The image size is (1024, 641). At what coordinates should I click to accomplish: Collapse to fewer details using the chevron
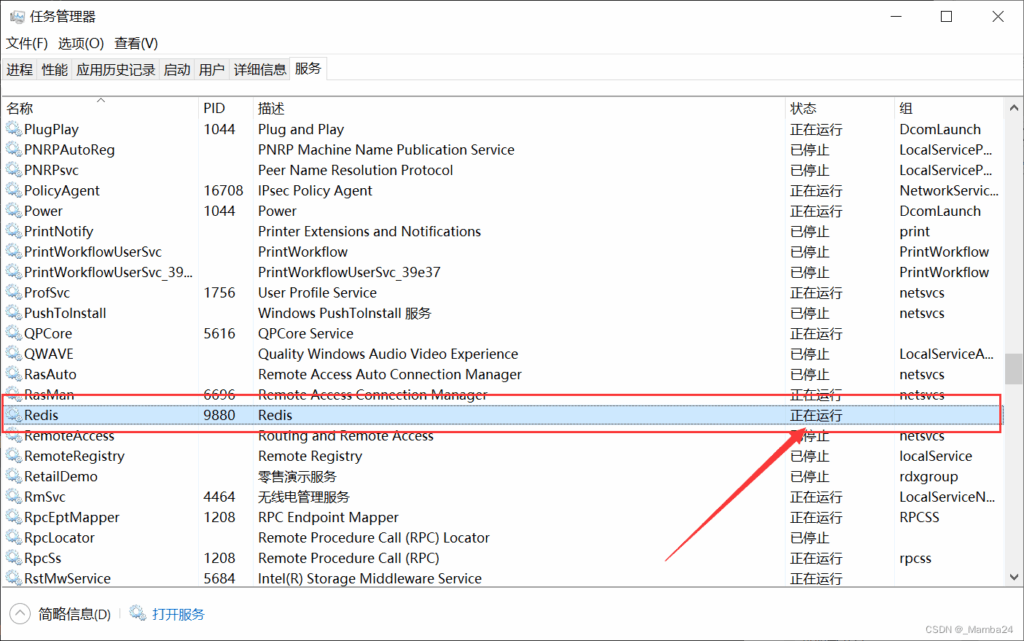[x=21, y=614]
